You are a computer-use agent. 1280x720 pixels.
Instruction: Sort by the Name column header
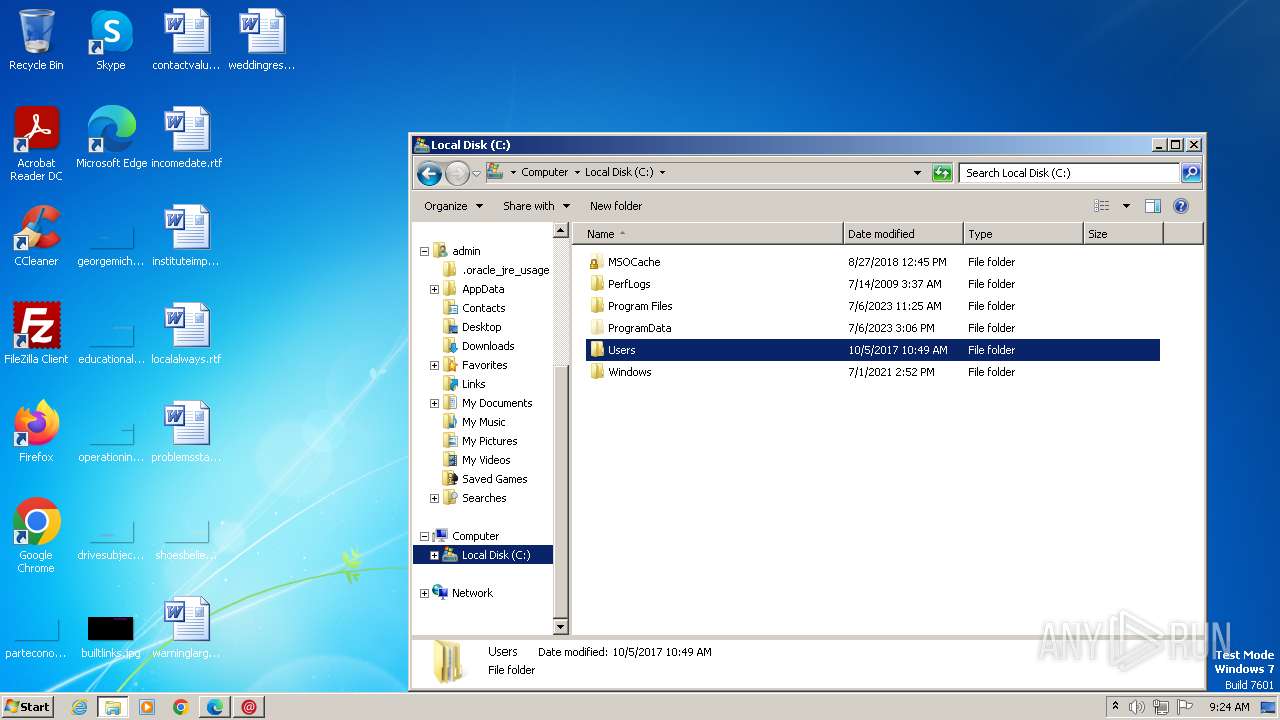tap(708, 234)
